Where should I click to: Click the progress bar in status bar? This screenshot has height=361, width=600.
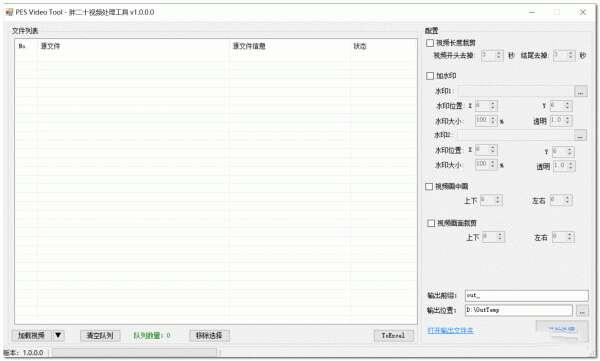pos(134,353)
